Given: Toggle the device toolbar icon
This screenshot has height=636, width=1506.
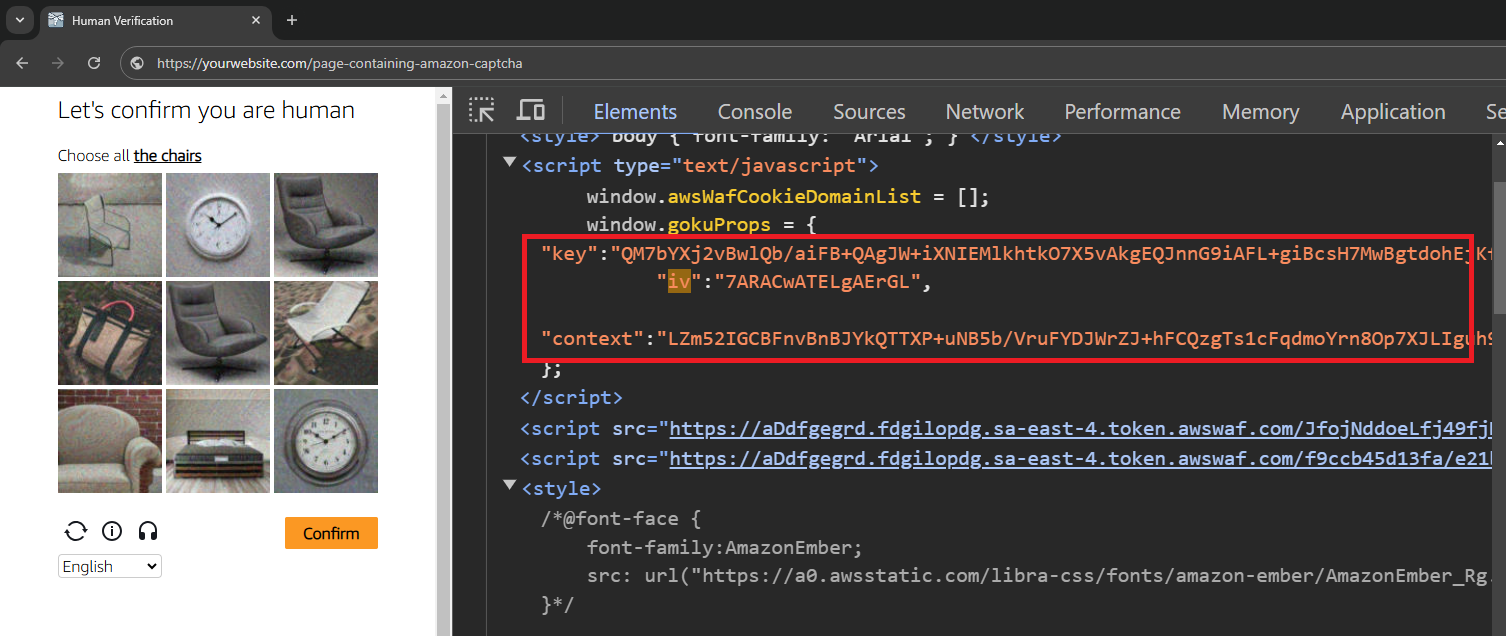Looking at the screenshot, I should (x=530, y=111).
